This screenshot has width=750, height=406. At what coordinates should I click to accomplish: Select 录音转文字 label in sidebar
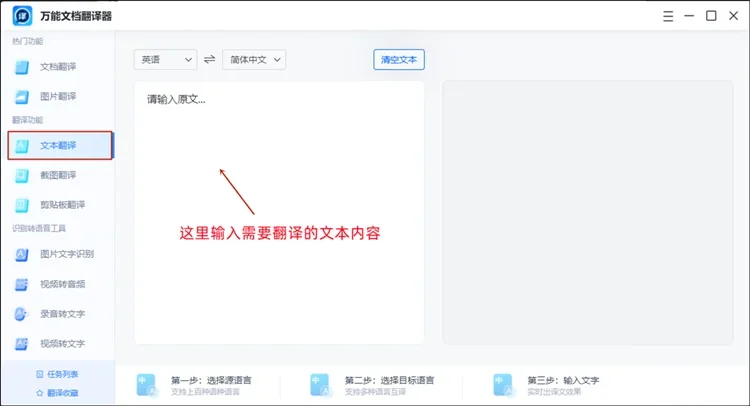[63, 314]
